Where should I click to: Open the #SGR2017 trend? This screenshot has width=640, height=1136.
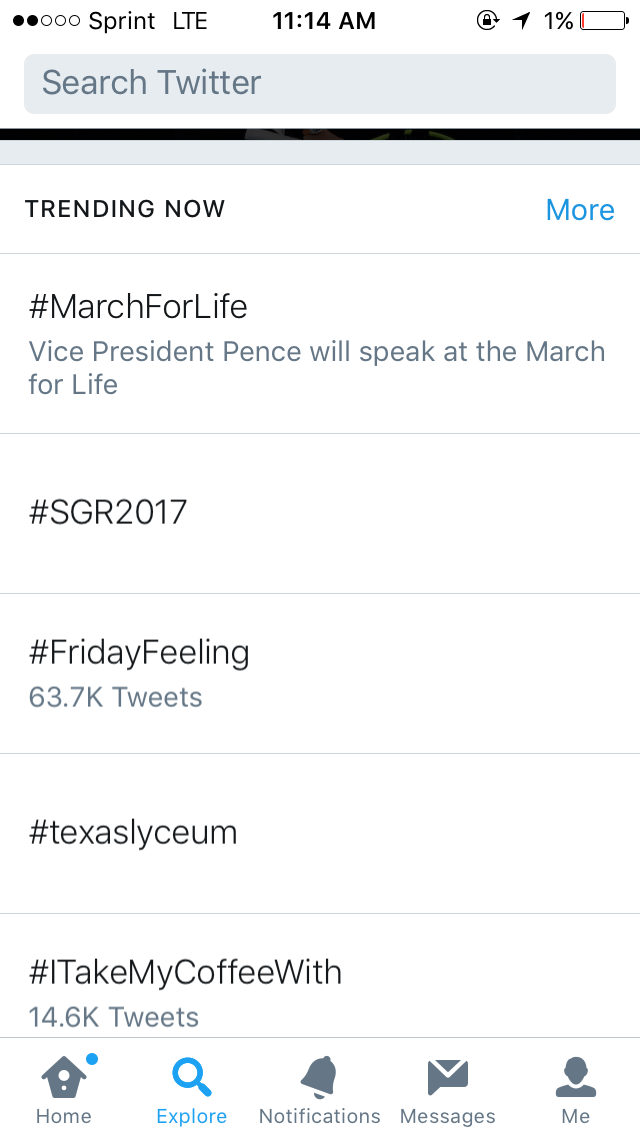click(320, 514)
